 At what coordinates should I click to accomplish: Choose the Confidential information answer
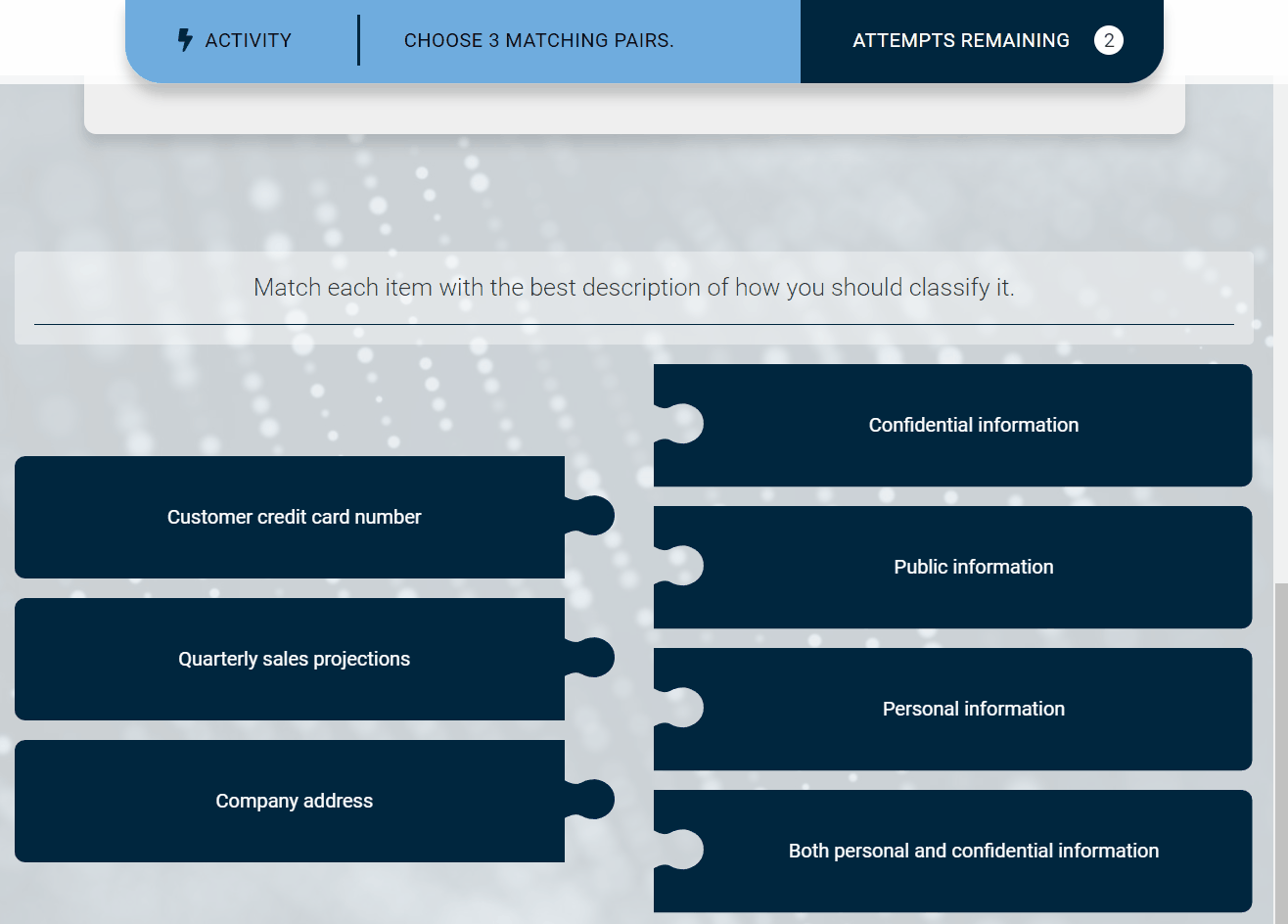point(973,425)
